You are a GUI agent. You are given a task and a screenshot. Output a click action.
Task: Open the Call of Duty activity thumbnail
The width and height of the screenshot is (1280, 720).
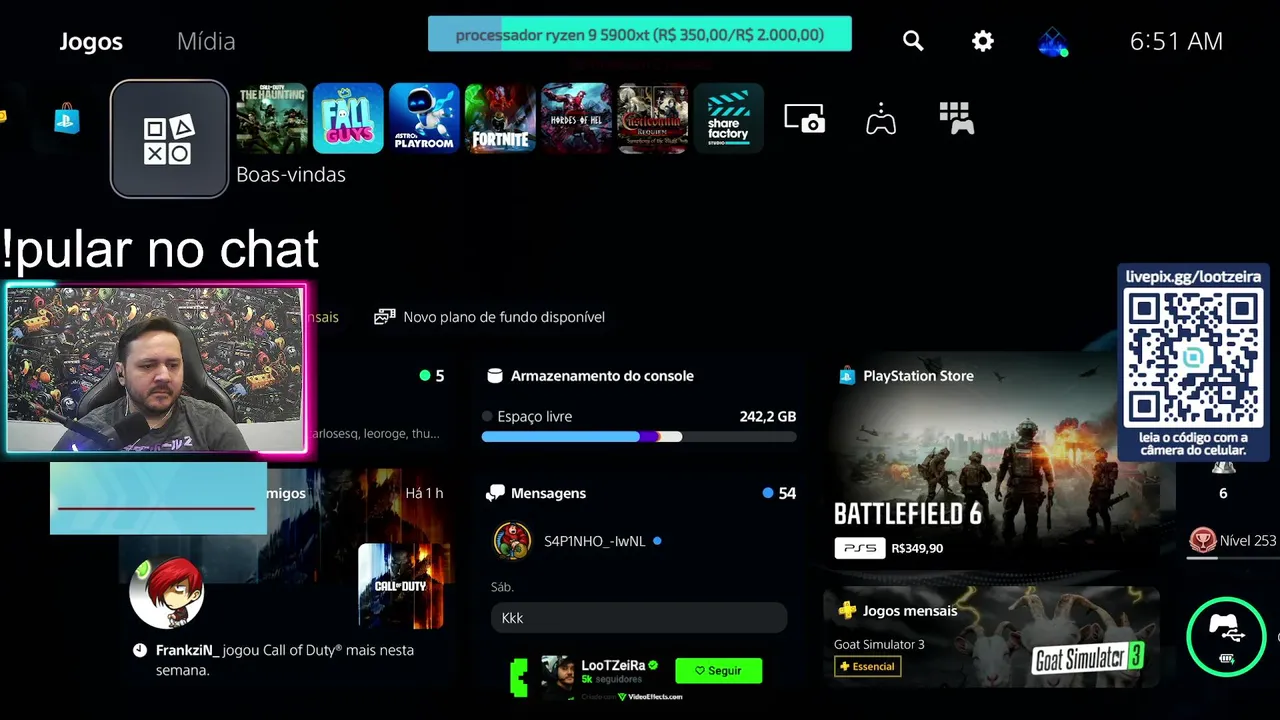tap(401, 586)
